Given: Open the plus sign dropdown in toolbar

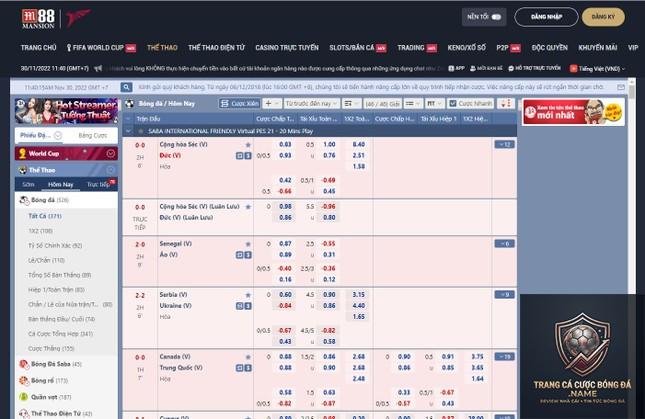Looking at the screenshot, I should (272, 104).
